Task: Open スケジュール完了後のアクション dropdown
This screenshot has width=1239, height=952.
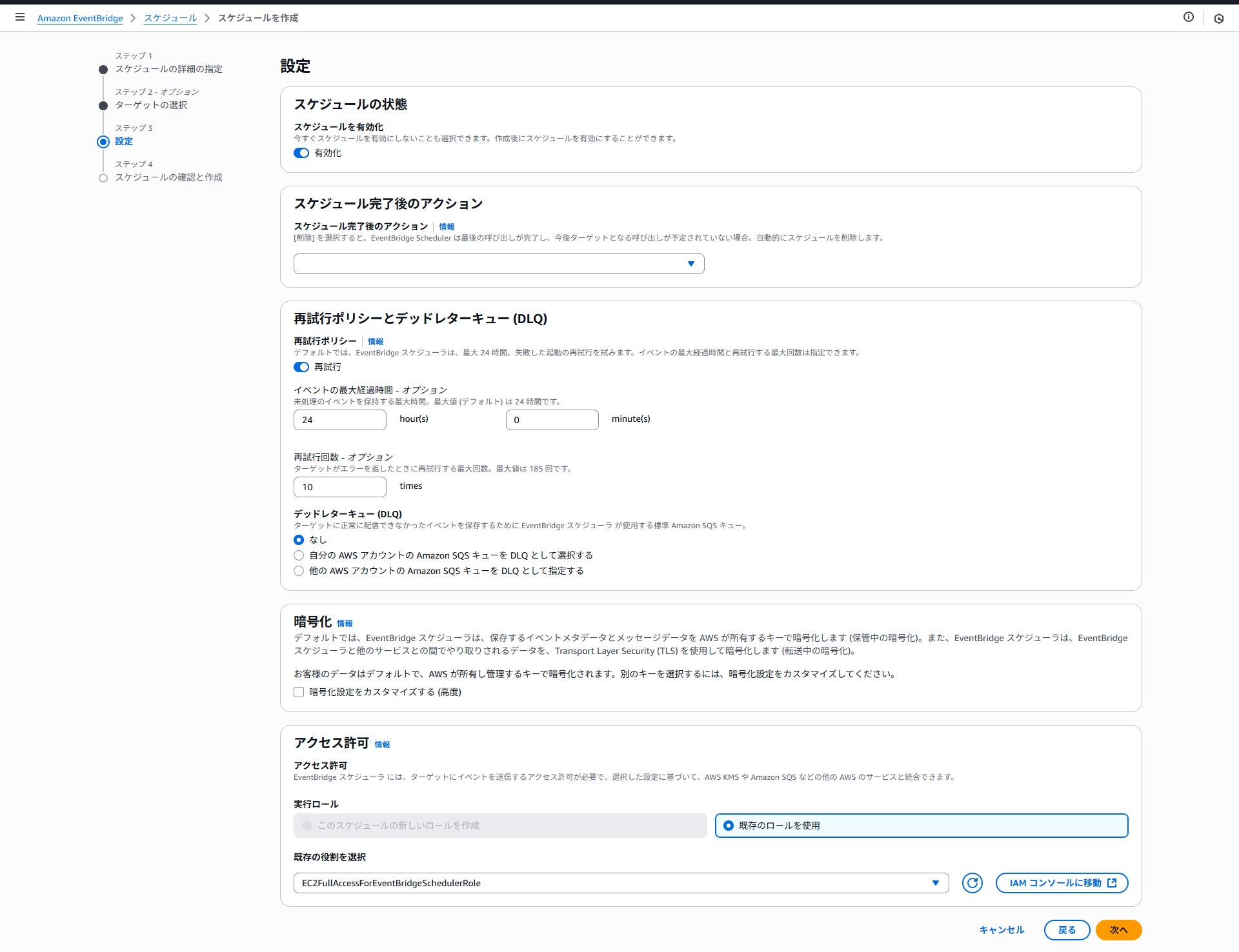Action: [498, 264]
